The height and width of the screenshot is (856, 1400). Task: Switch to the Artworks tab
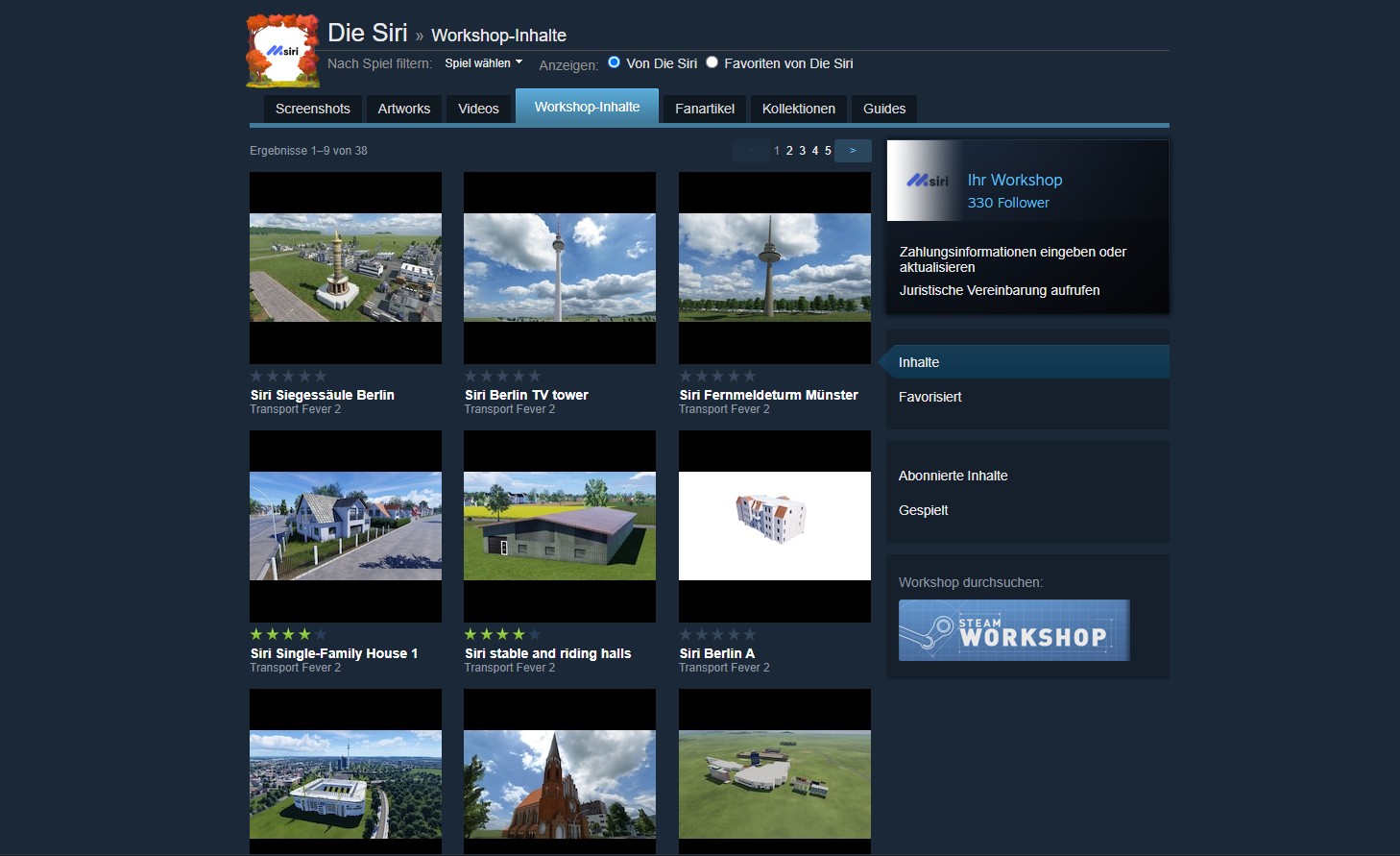[x=403, y=109]
